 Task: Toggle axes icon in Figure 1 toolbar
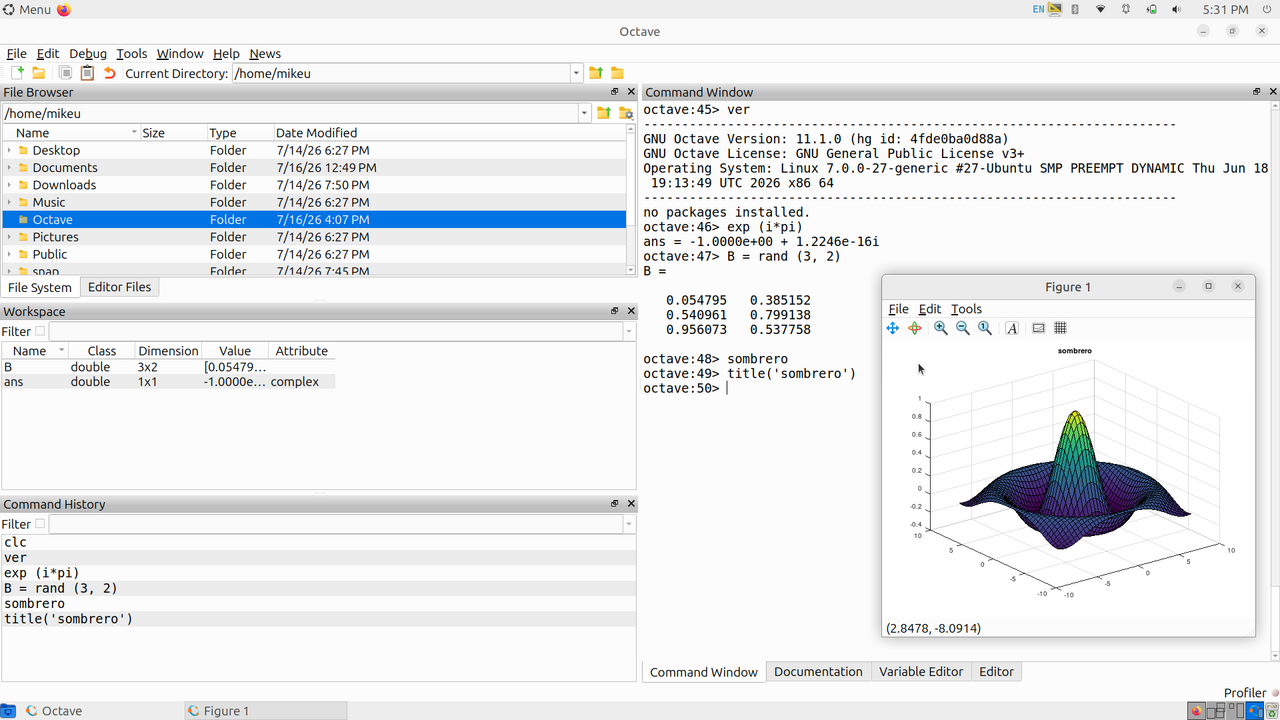coord(1038,328)
